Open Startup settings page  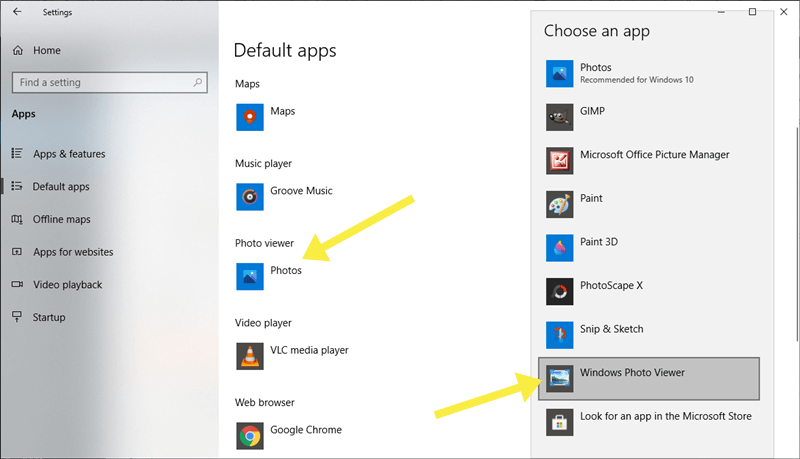(x=49, y=317)
